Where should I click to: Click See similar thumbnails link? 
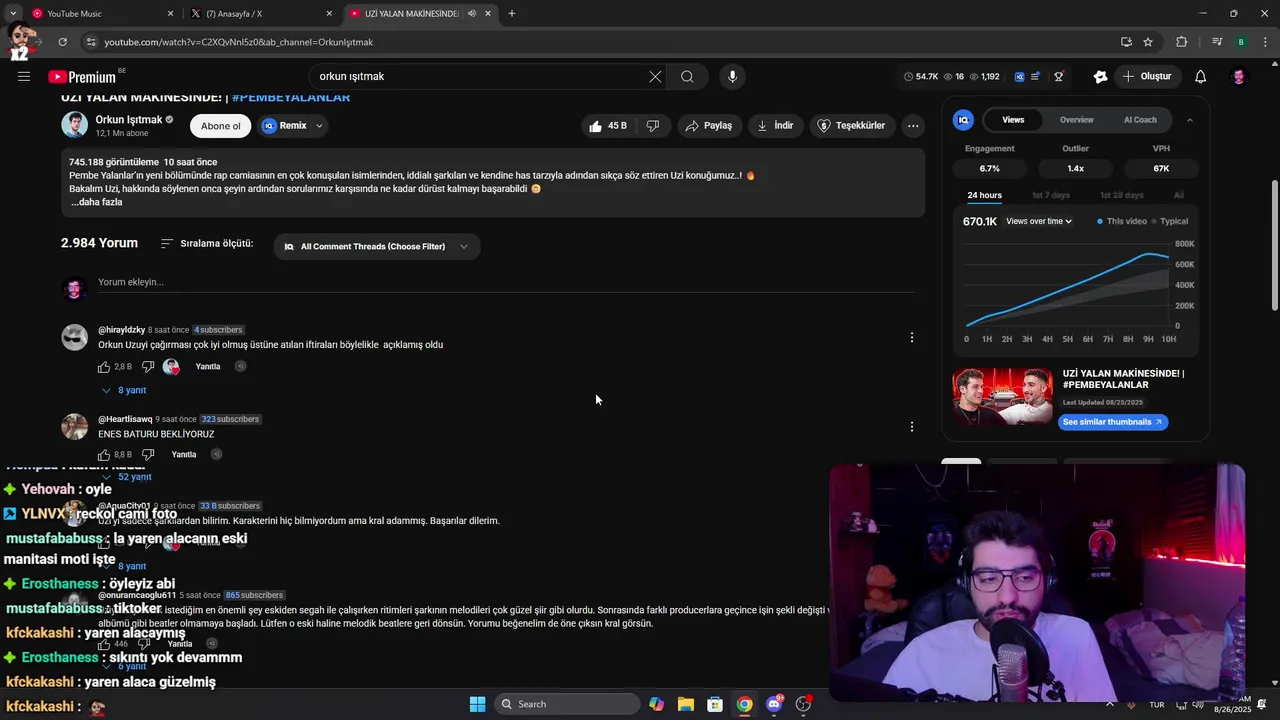(1112, 422)
